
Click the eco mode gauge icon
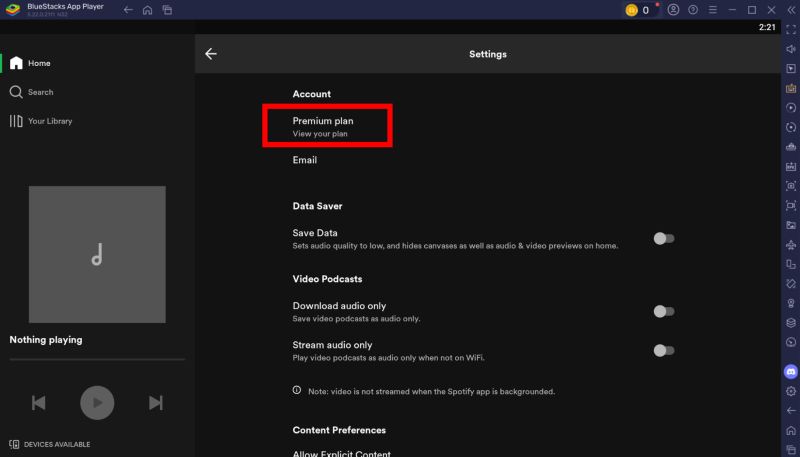pos(791,342)
